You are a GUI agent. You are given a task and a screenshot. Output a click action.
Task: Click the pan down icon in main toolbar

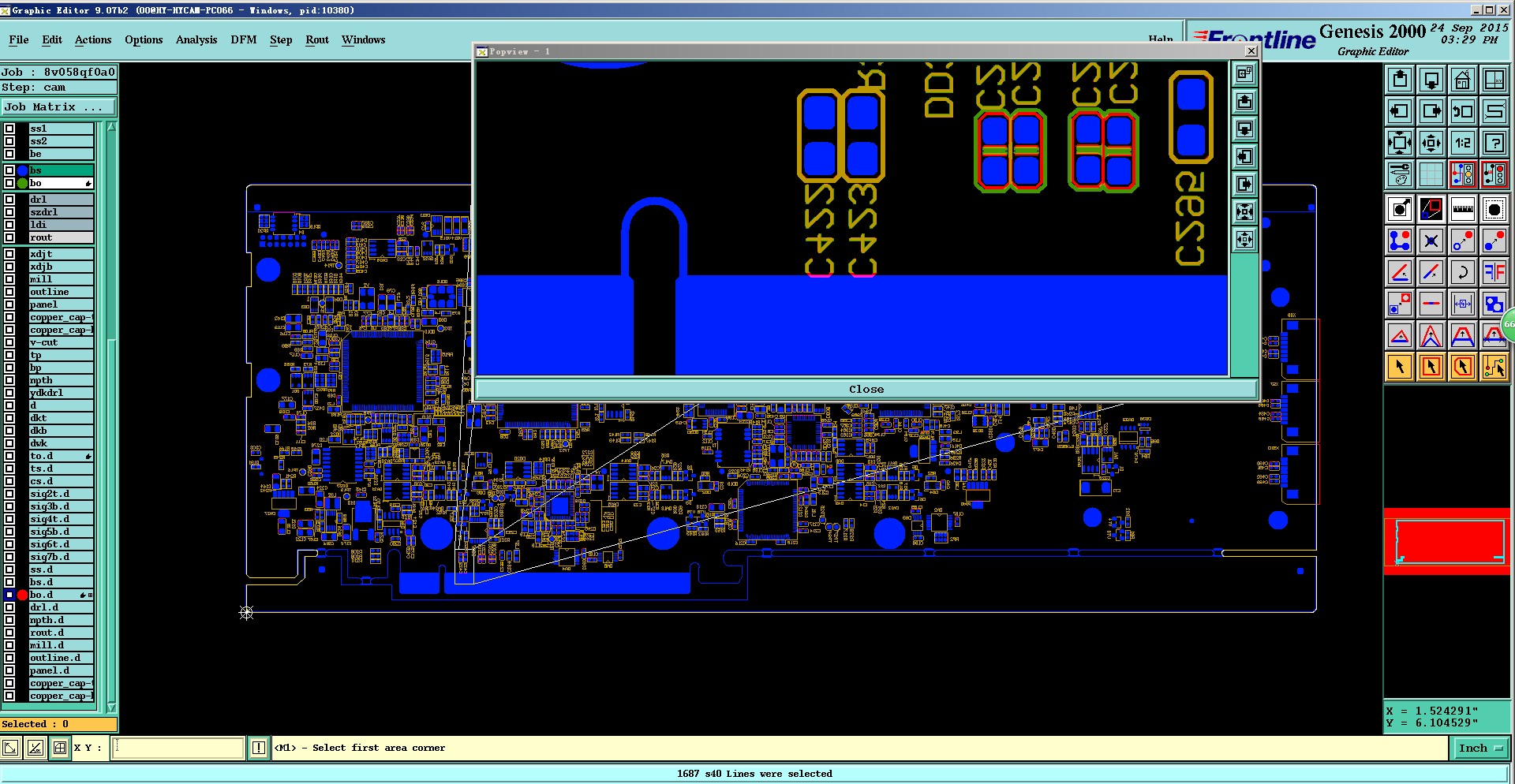coord(1431,80)
